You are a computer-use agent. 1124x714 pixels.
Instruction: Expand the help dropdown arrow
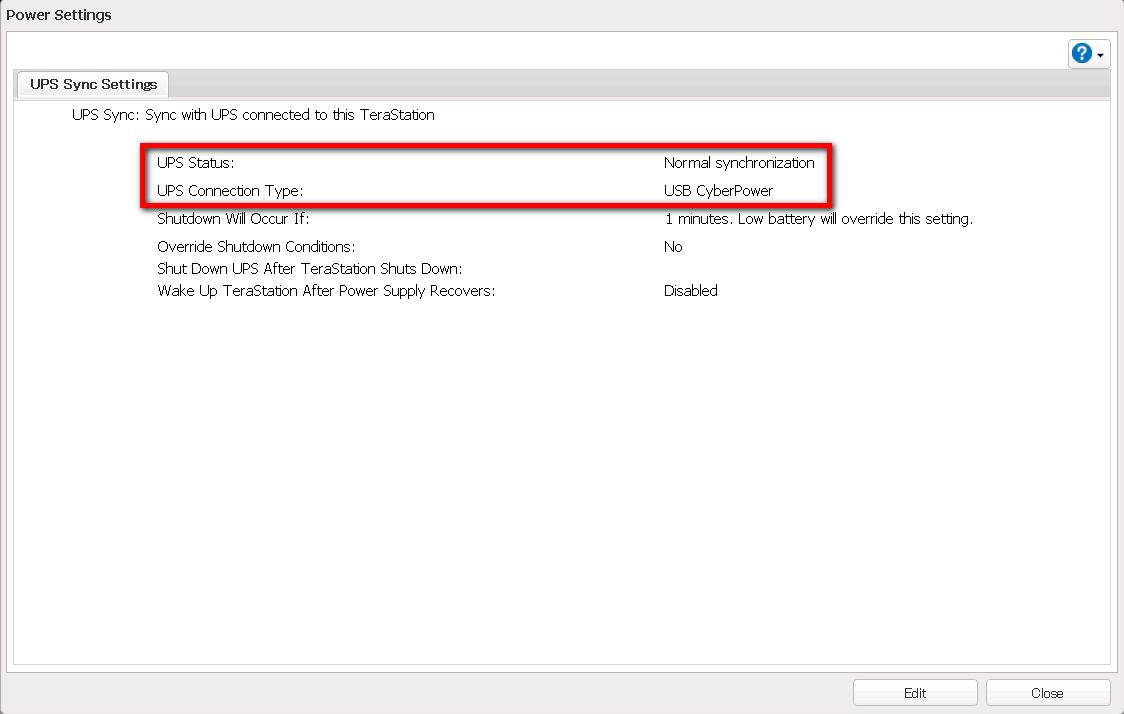click(1101, 55)
